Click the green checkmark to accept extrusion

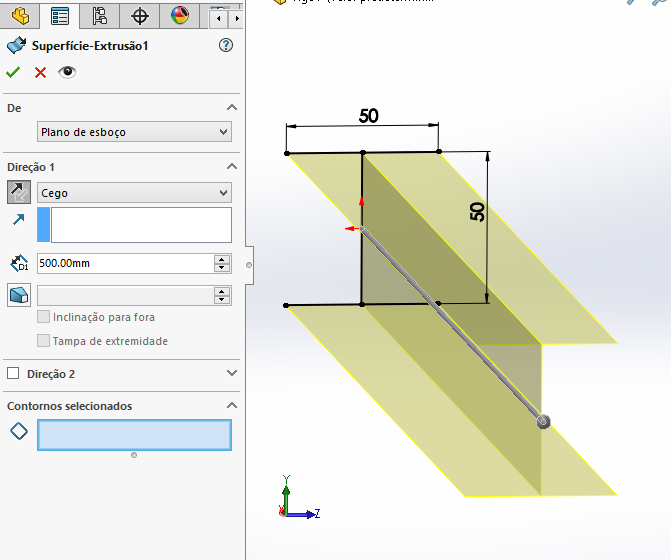tap(13, 72)
